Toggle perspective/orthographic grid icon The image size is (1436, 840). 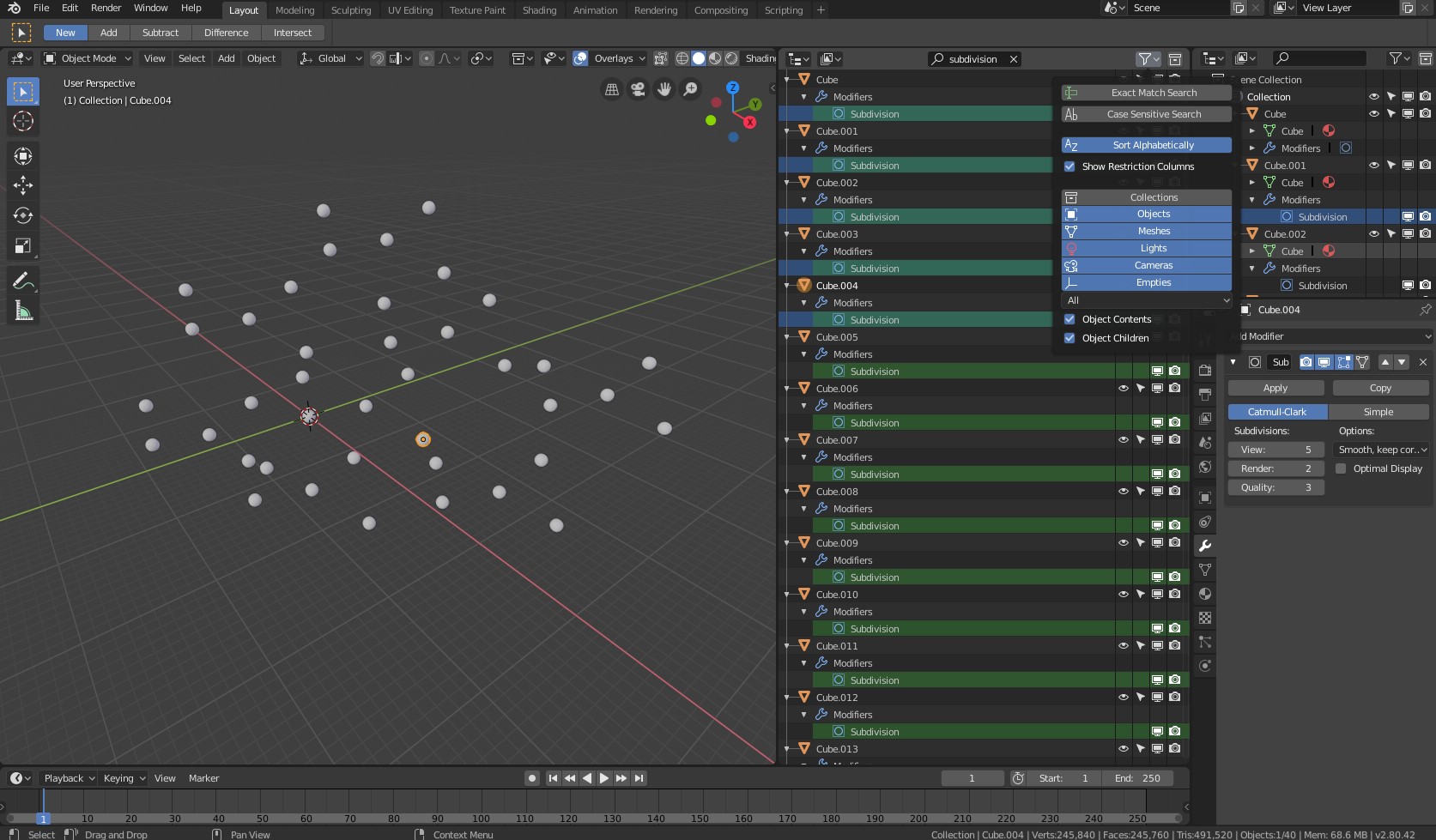[x=612, y=89]
